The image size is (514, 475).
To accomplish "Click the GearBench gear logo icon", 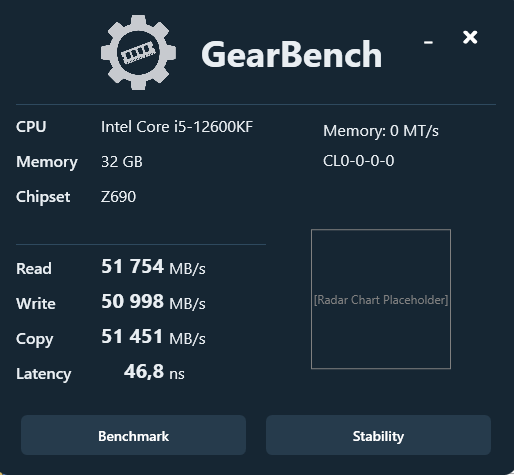I will [138, 52].
